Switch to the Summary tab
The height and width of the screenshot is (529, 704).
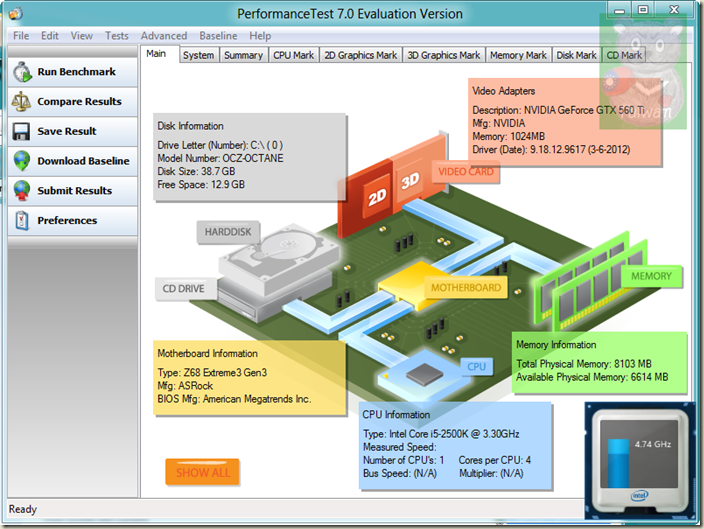pos(243,55)
